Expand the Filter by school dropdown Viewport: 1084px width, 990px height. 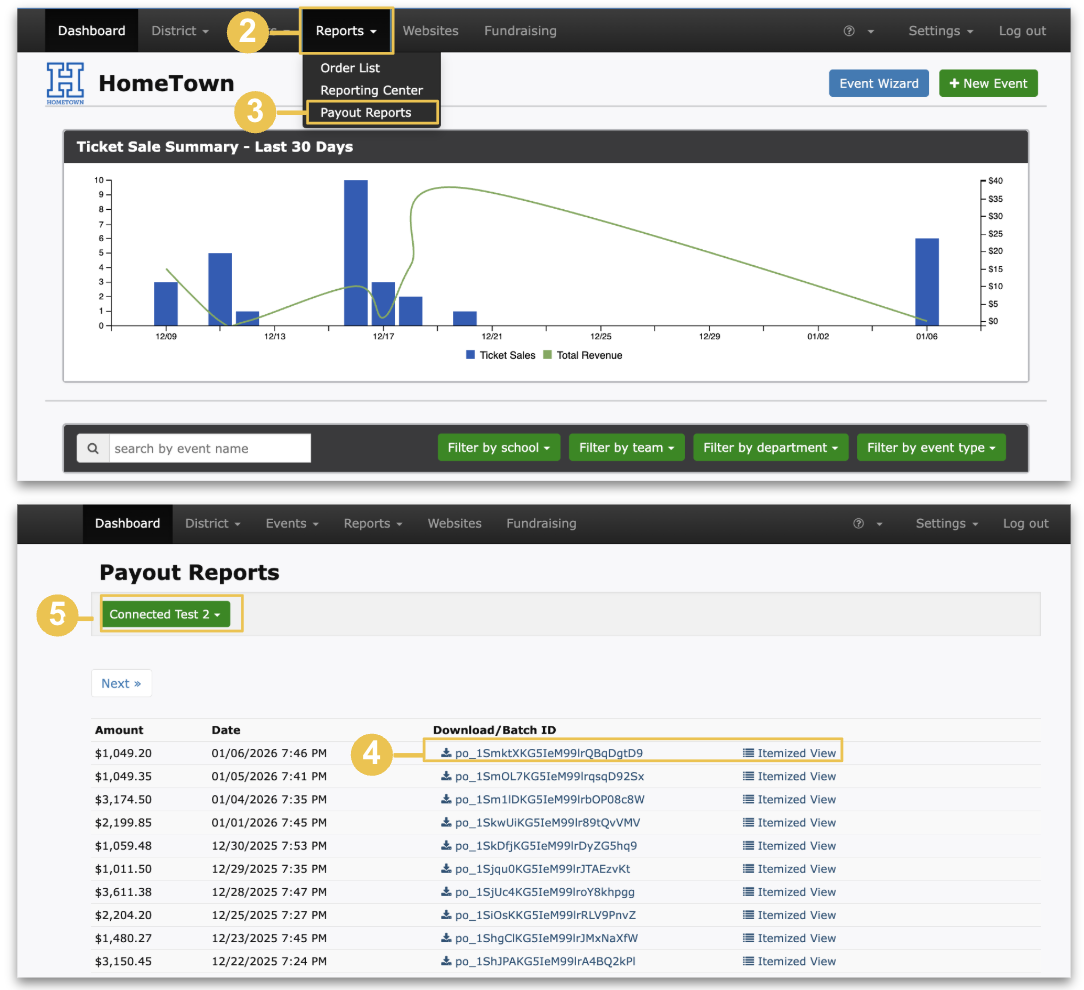click(499, 448)
